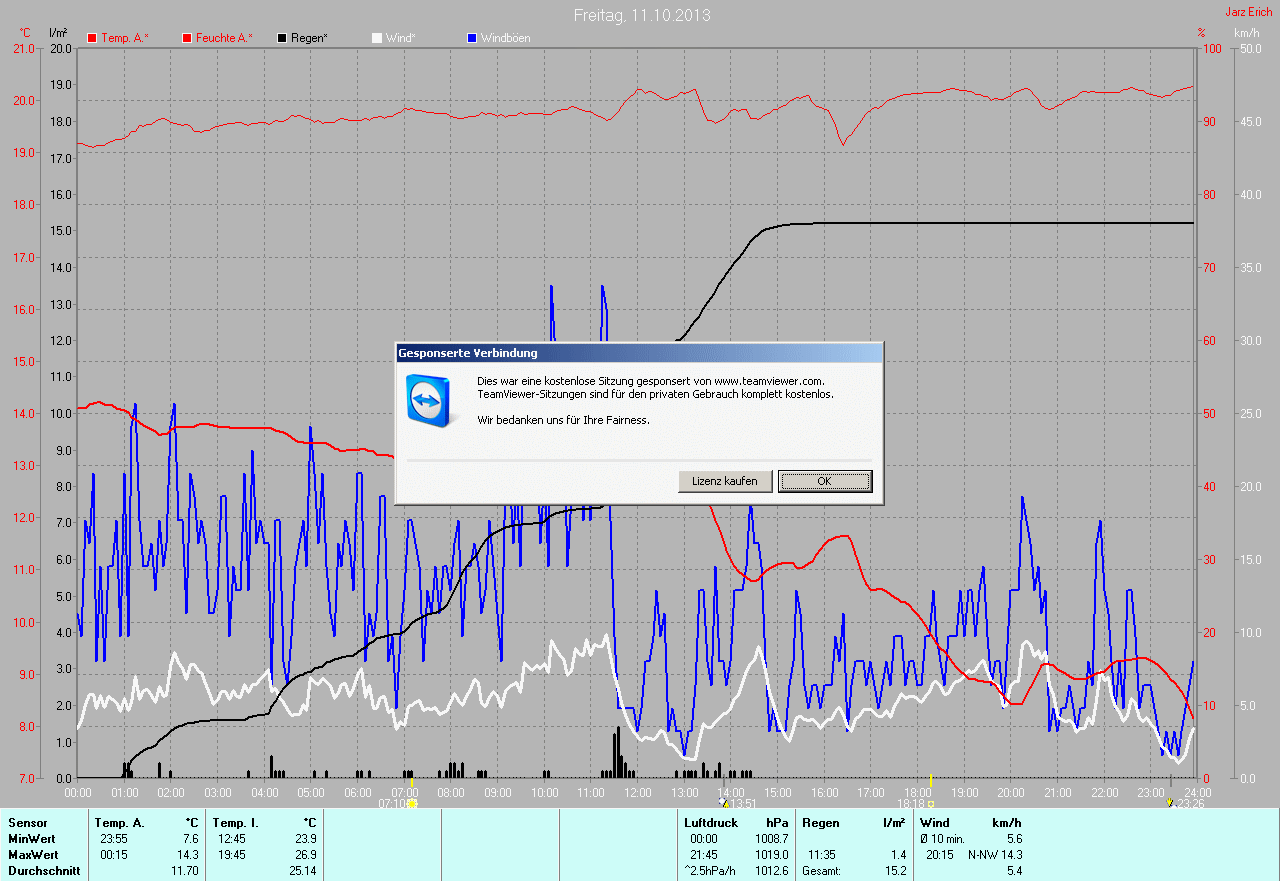The height and width of the screenshot is (881, 1280).
Task: Click the chart date title Freitag, 11.10.2013
Action: [642, 16]
